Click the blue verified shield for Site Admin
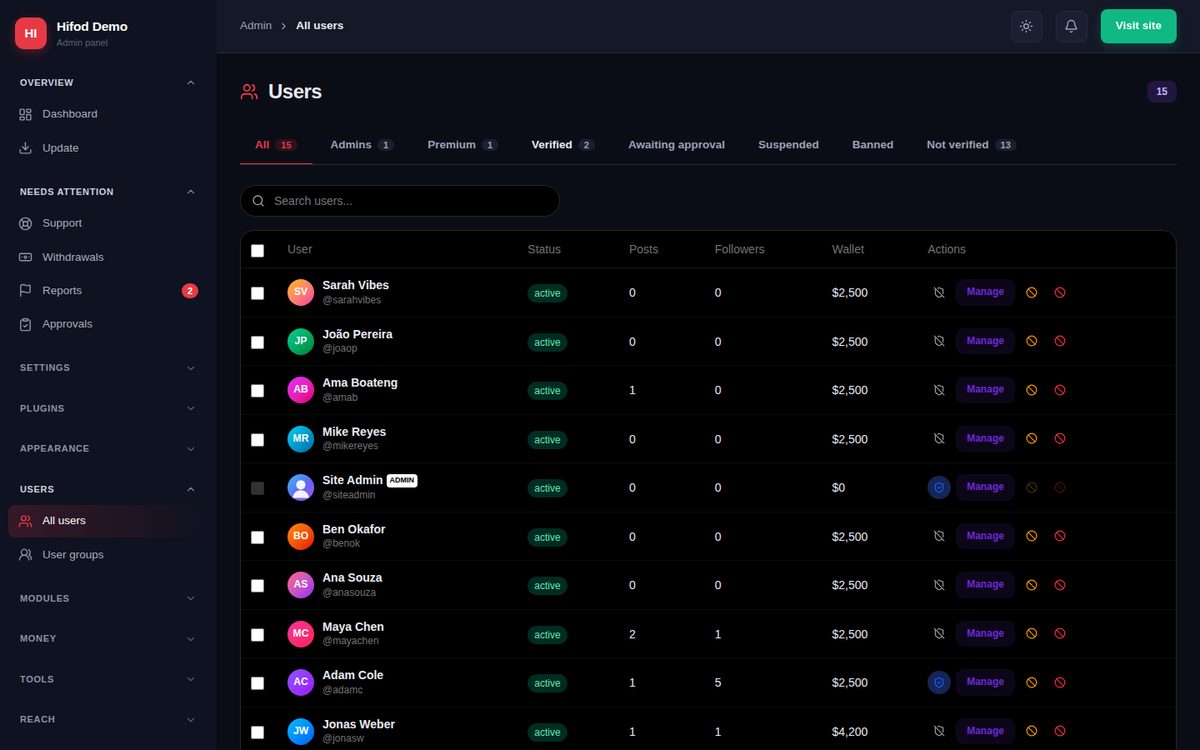1200x750 pixels. tap(939, 488)
